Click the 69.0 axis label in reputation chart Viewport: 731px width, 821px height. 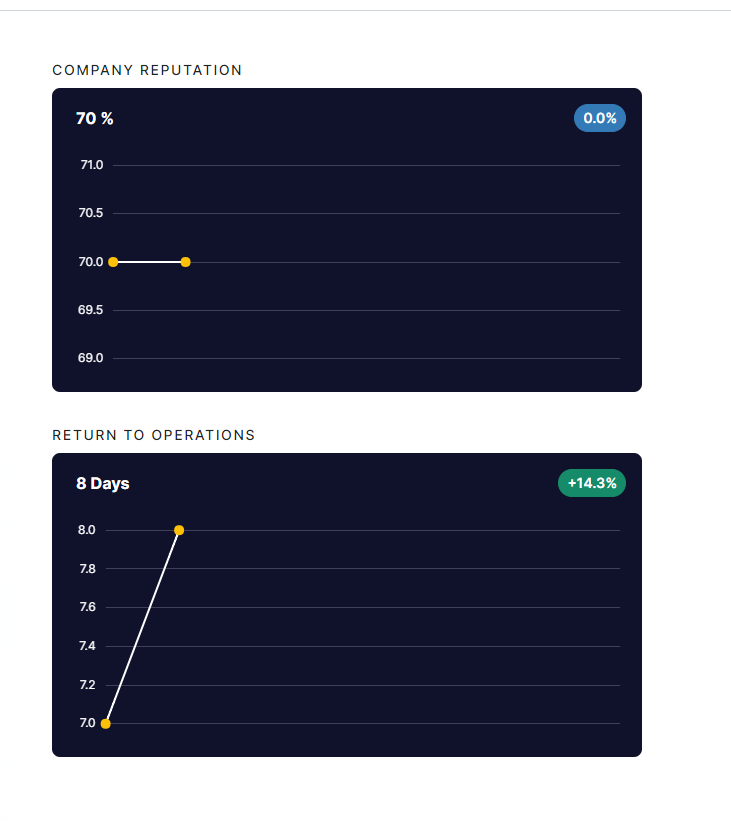pyautogui.click(x=91, y=358)
